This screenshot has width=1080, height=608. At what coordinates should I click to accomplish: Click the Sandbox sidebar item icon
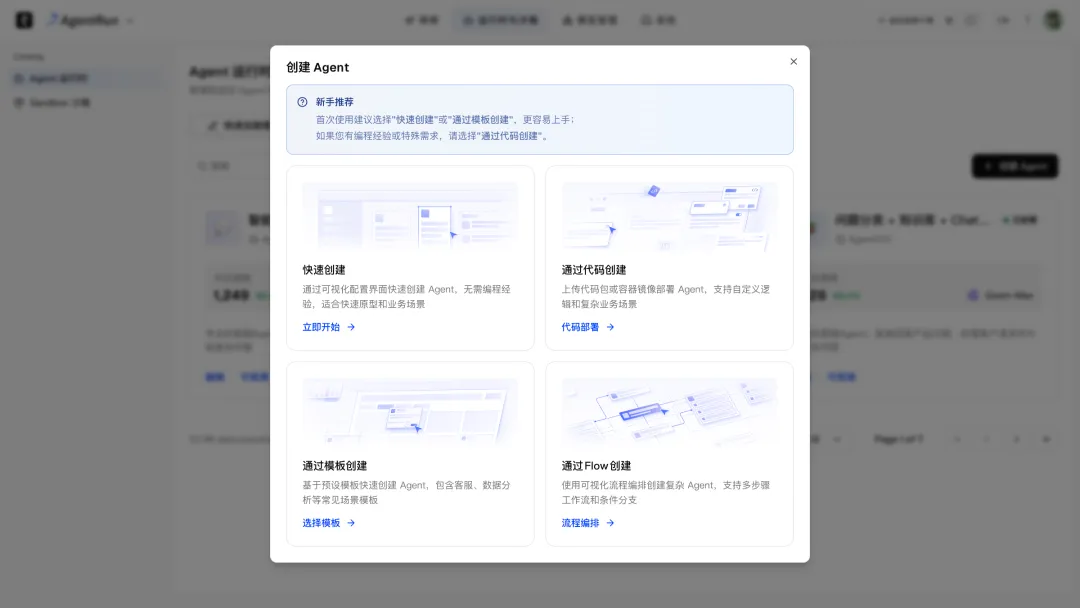pos(20,101)
